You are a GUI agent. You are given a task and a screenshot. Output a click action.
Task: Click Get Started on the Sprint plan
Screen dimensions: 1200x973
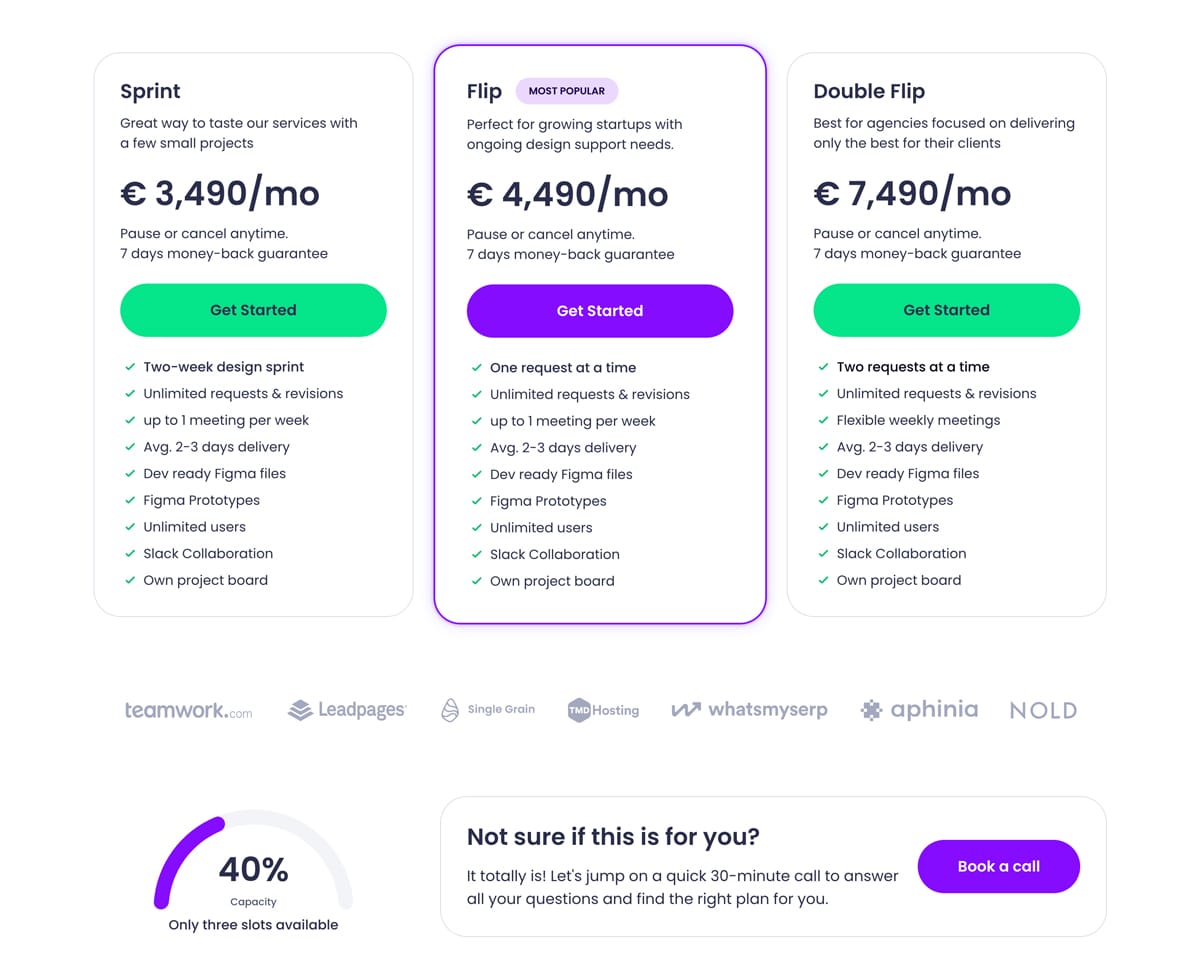253,310
